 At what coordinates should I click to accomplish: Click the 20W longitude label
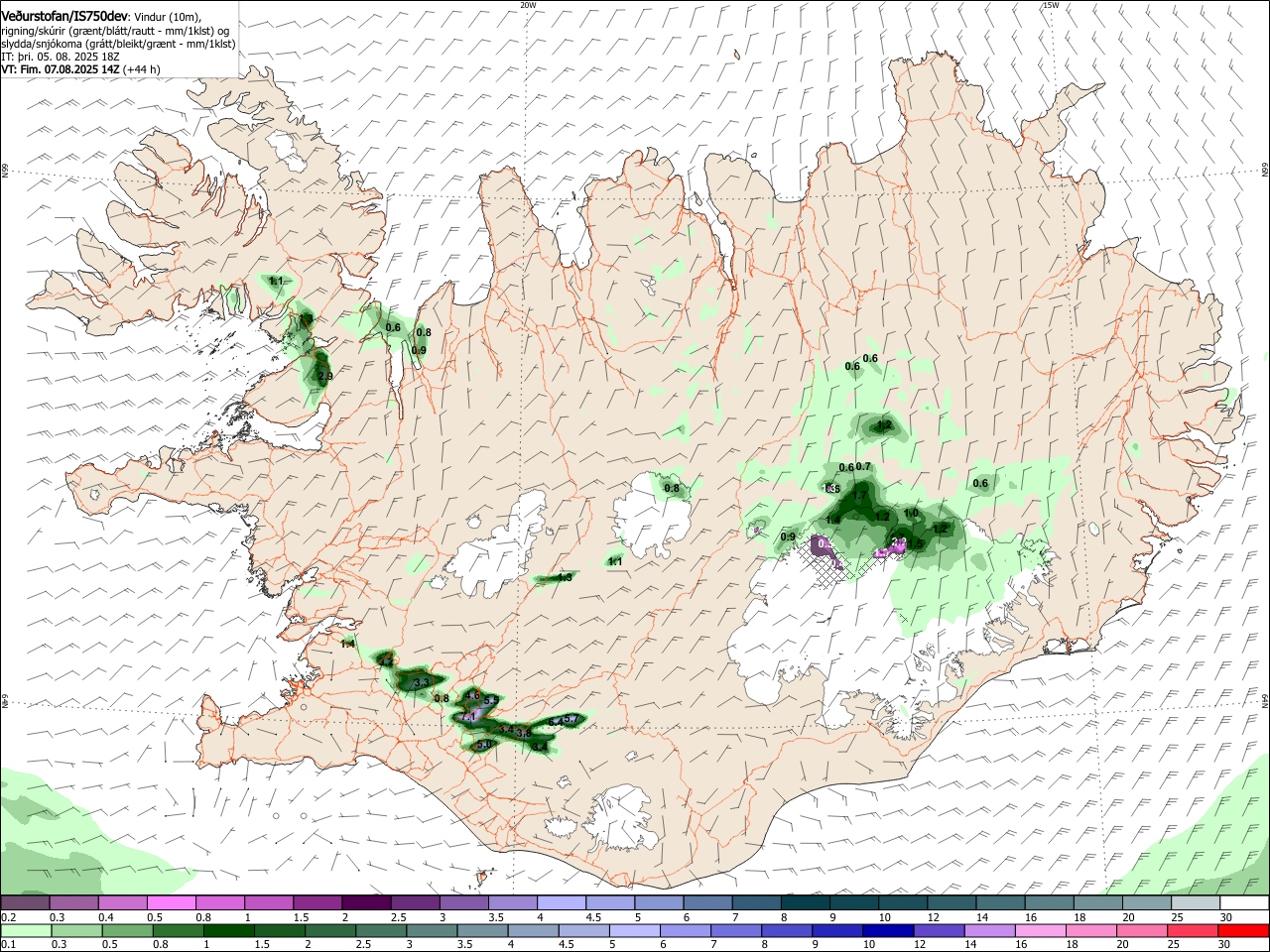[528, 5]
